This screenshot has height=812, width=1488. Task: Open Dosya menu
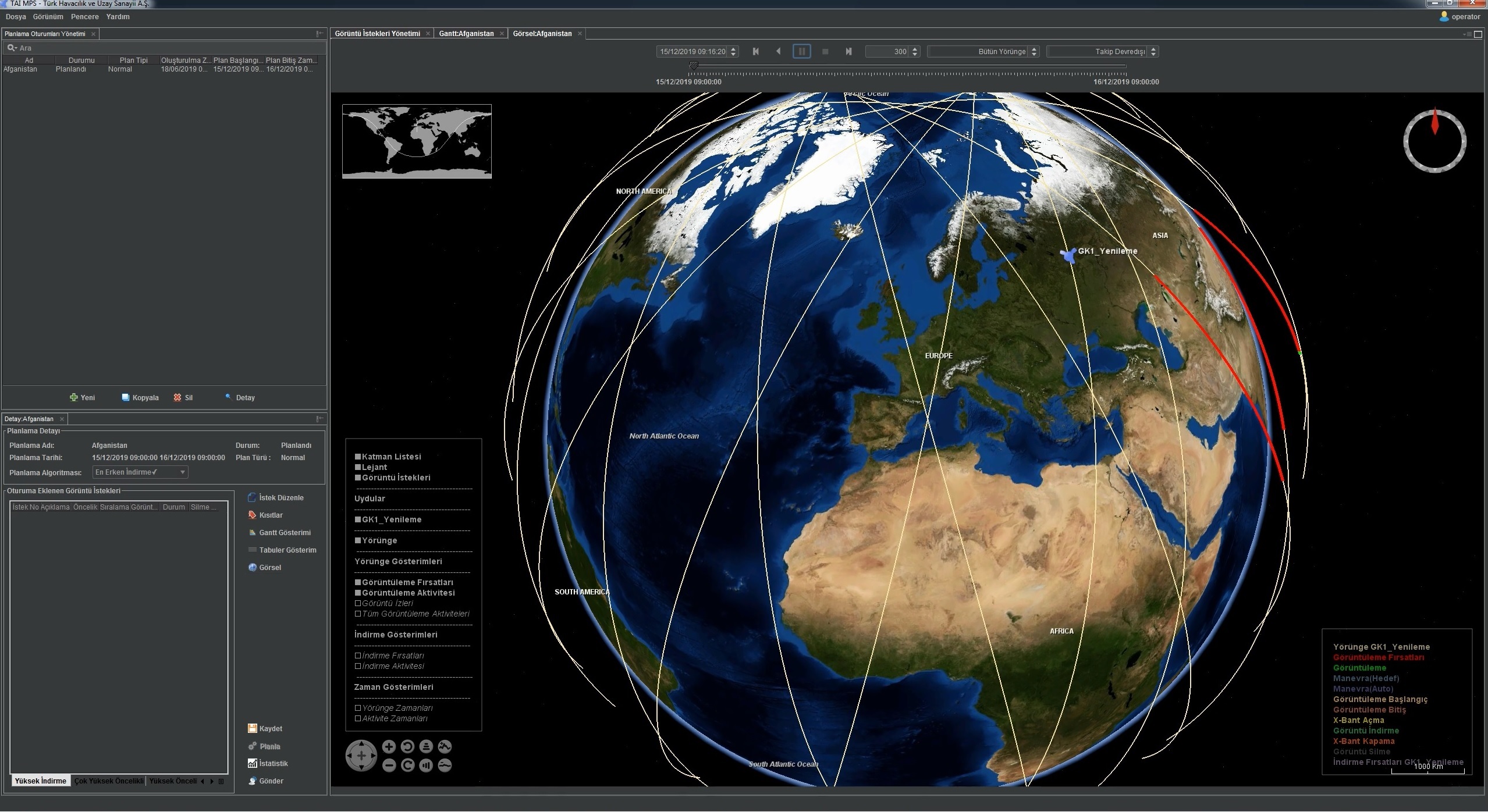coord(16,17)
